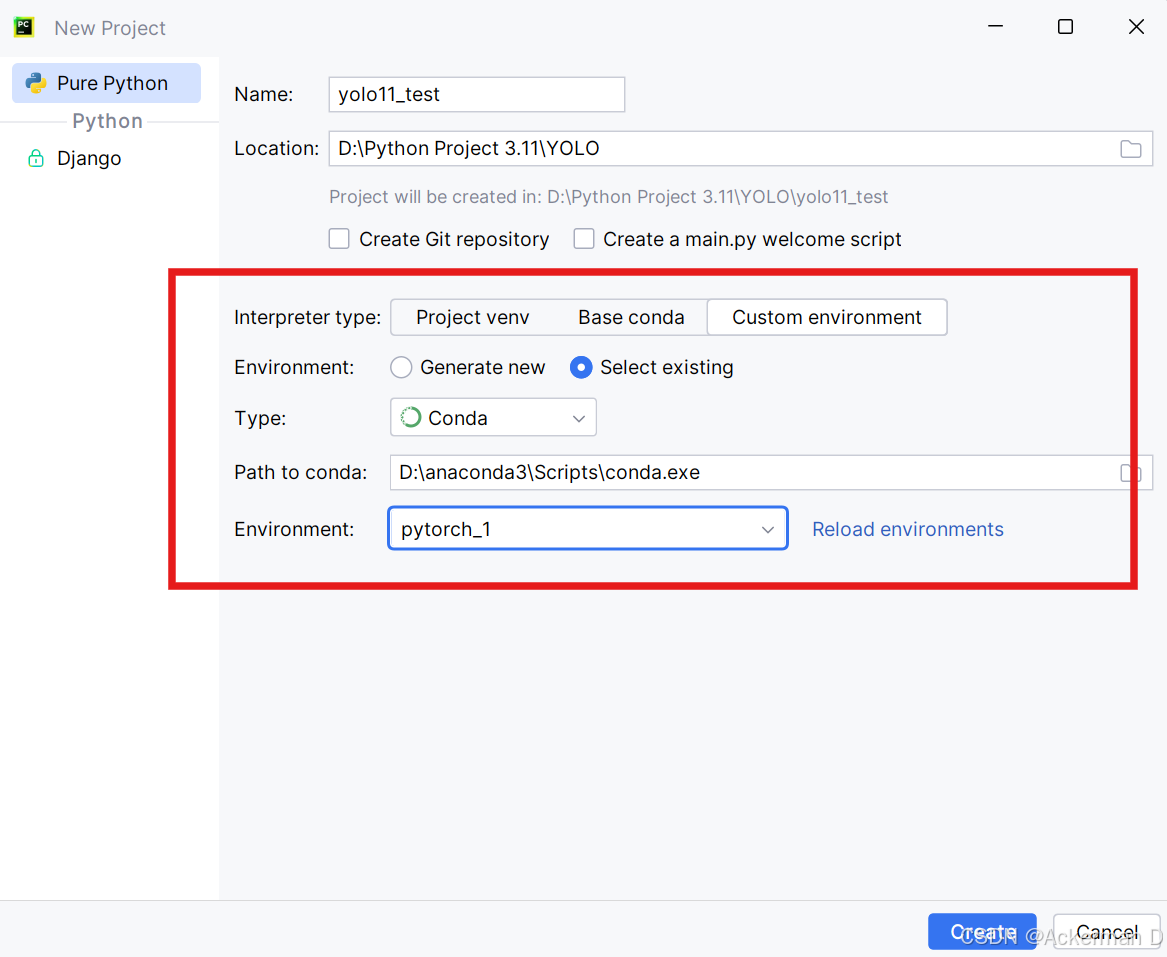The height and width of the screenshot is (957, 1167).
Task: Browse for Location using folder icon
Action: pyautogui.click(x=1131, y=149)
